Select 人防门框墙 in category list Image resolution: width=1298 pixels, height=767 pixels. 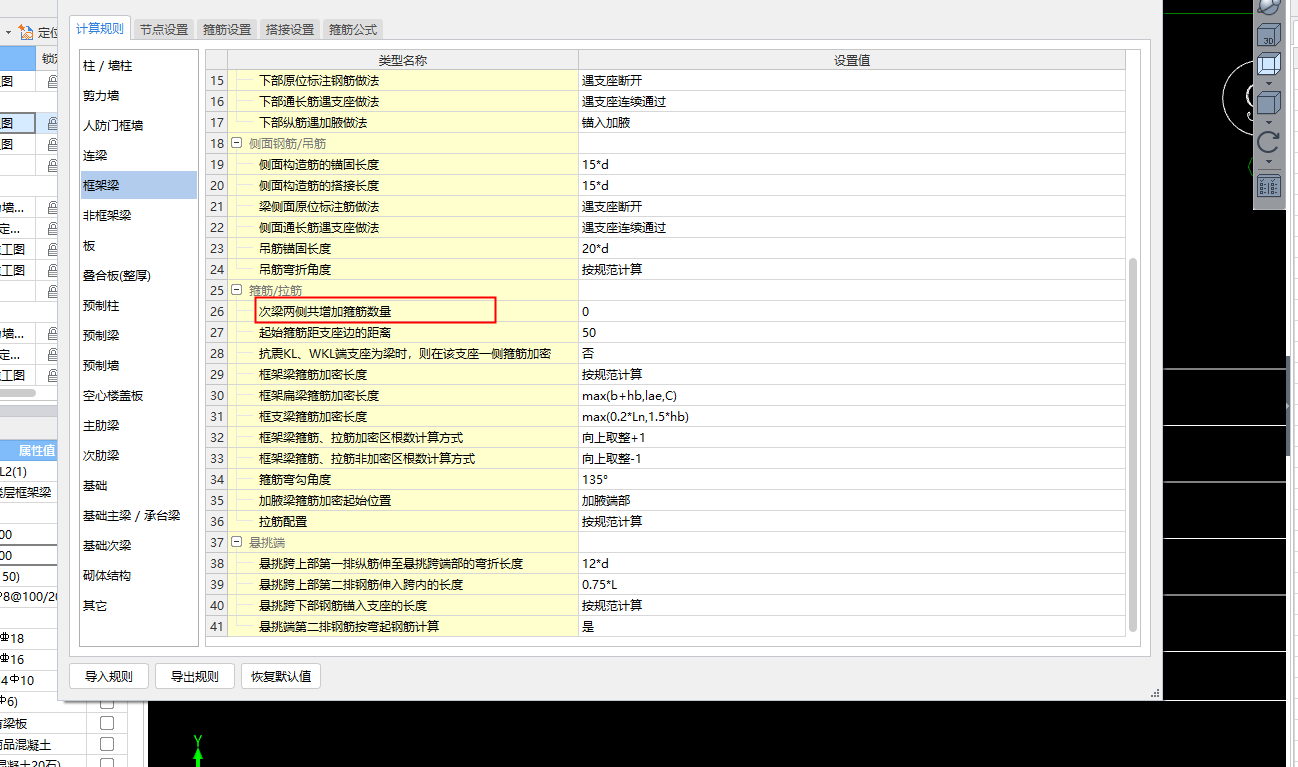(138, 126)
